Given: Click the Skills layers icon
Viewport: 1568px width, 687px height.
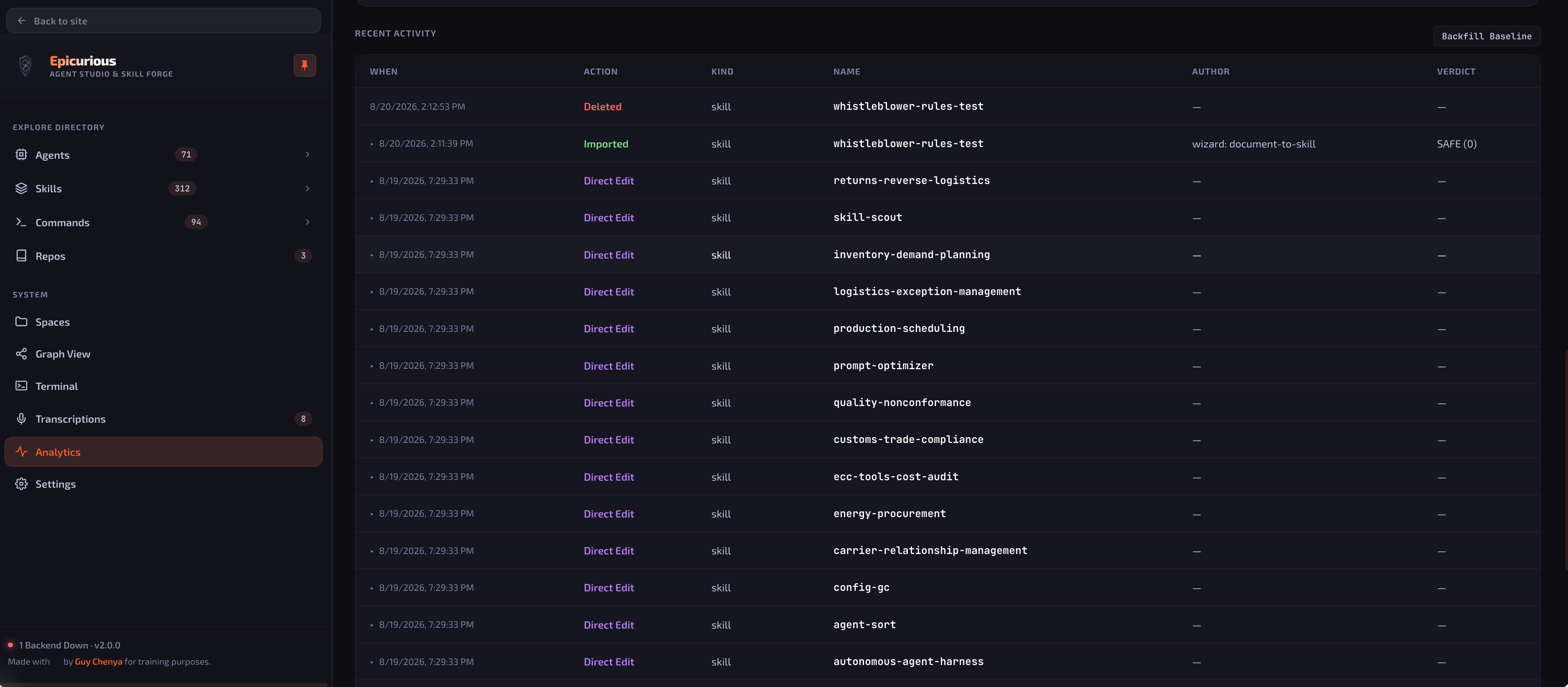Looking at the screenshot, I should (x=21, y=188).
